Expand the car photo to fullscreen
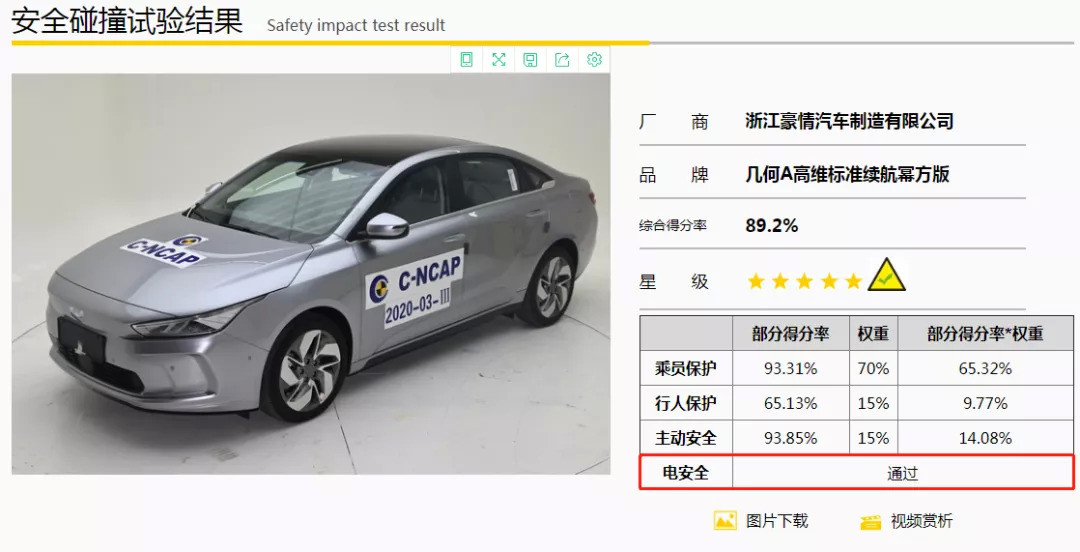This screenshot has width=1080, height=552. (x=499, y=59)
